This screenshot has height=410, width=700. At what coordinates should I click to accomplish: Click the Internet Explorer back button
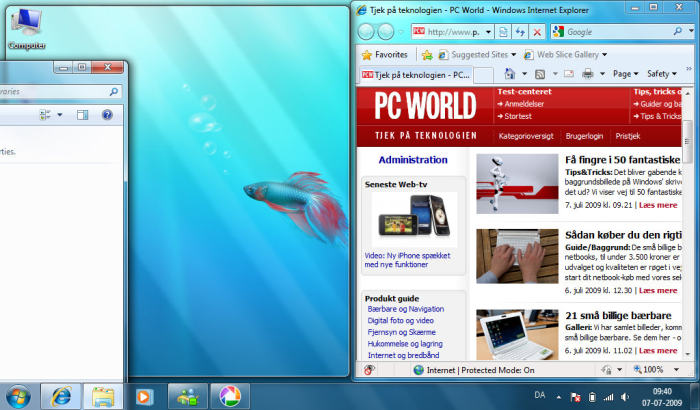[366, 32]
